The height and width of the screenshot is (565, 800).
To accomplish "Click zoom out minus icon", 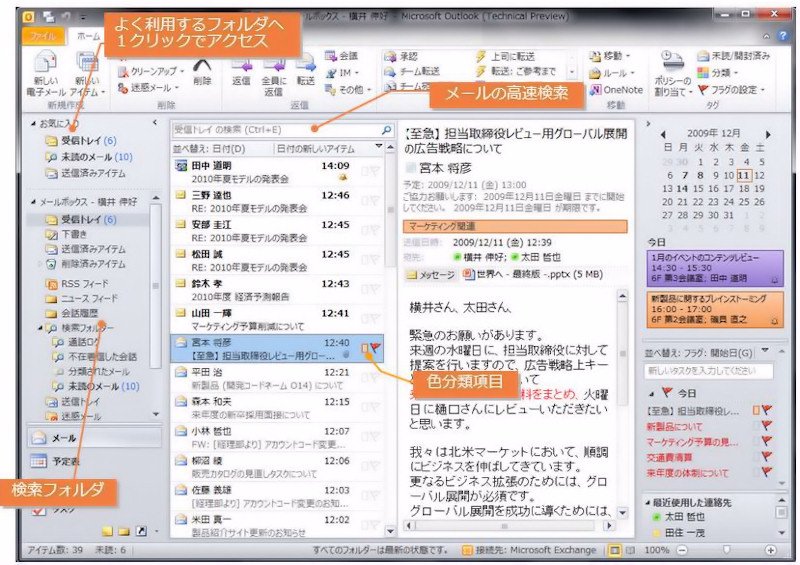I will coord(682,550).
